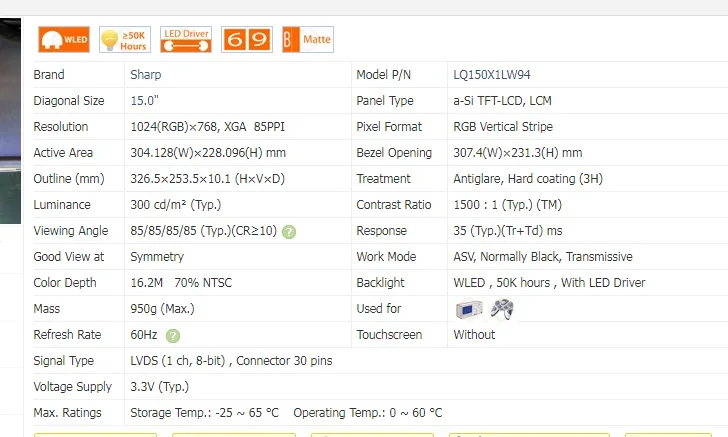This screenshot has height=437, width=728.
Task: Click the ≥50K Hours lifetime badge
Action: [x=125, y=39]
